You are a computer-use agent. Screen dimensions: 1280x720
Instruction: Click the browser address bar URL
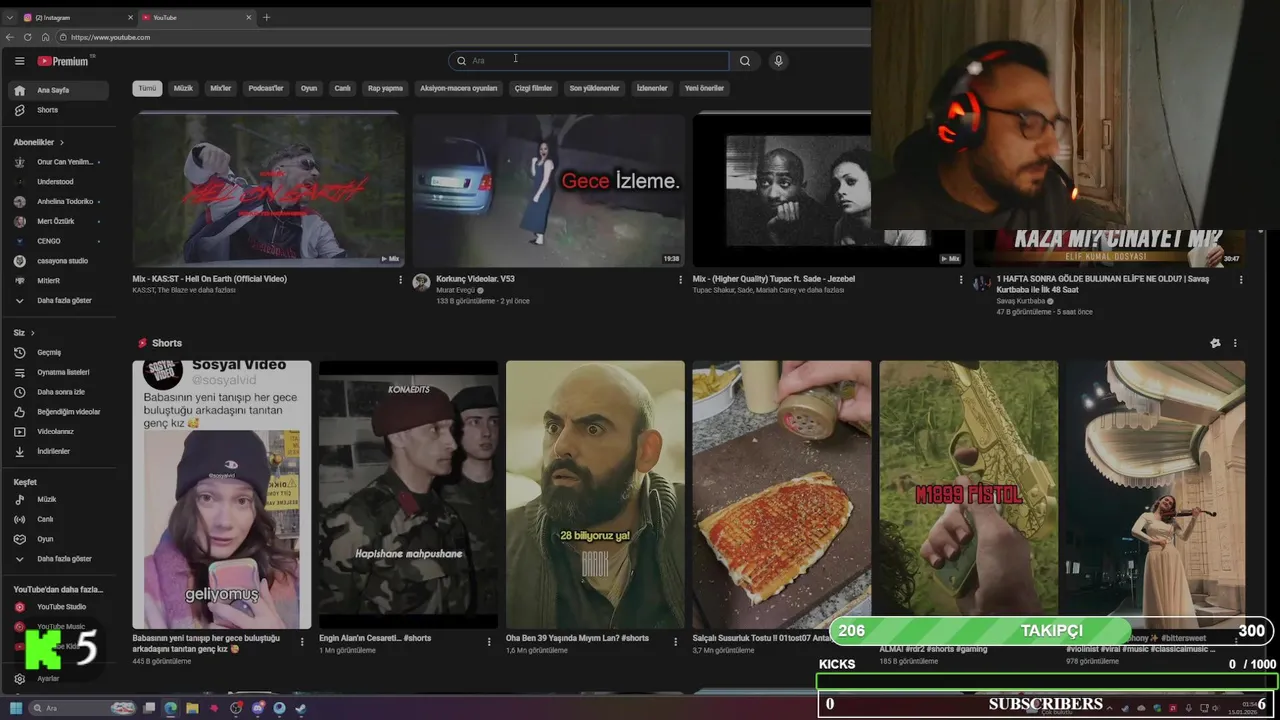[111, 37]
